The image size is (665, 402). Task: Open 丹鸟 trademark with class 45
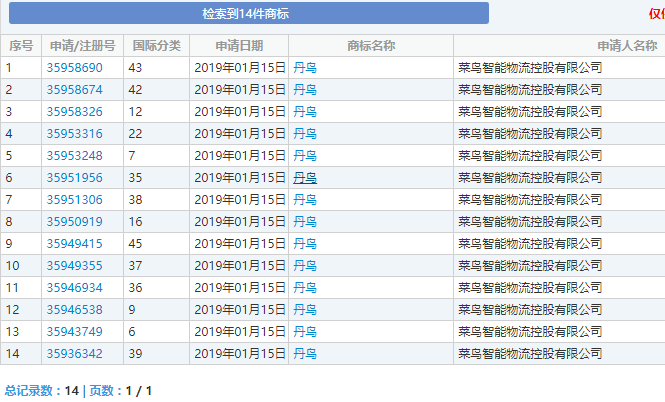point(305,244)
